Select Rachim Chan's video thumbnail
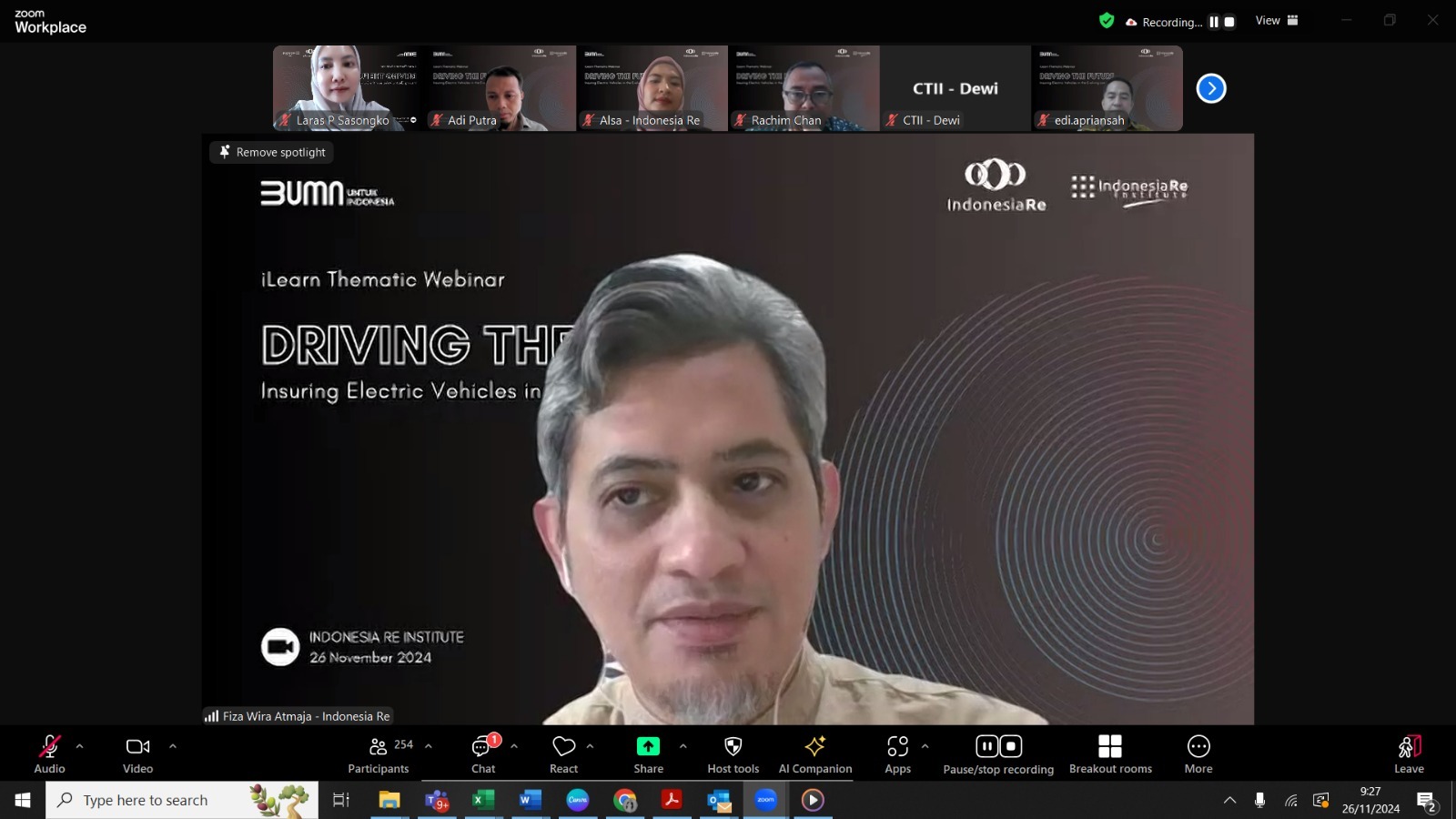This screenshot has width=1456, height=819. pos(804,88)
